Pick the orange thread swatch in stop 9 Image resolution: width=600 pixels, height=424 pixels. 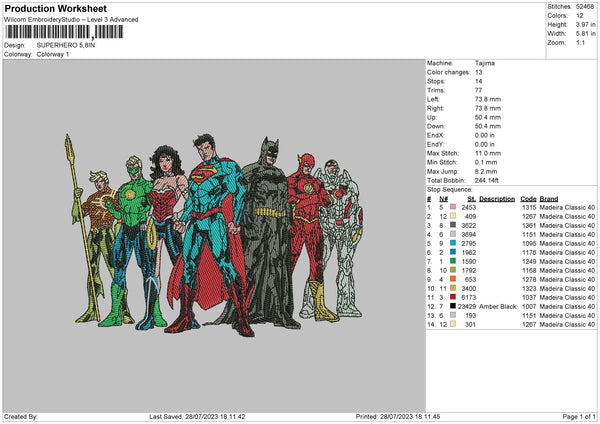pyautogui.click(x=455, y=279)
